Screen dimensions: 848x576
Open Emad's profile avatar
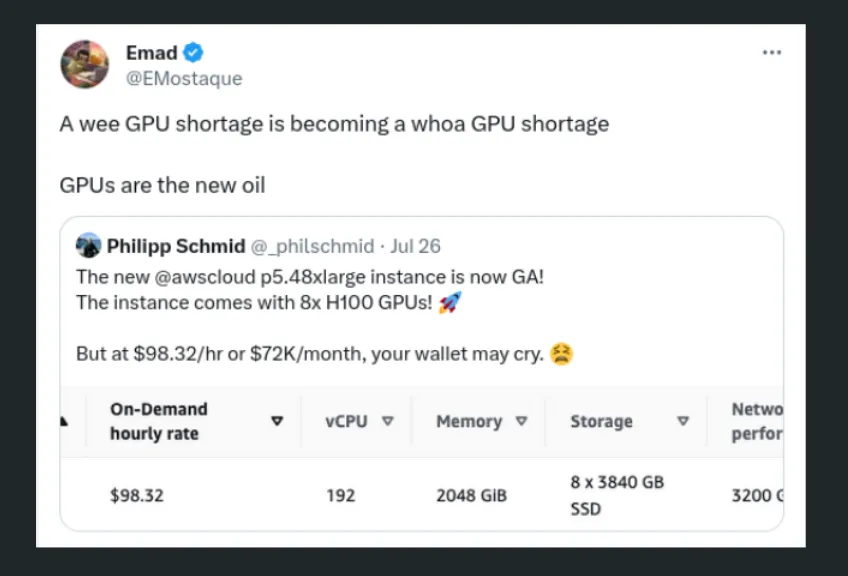point(85,64)
